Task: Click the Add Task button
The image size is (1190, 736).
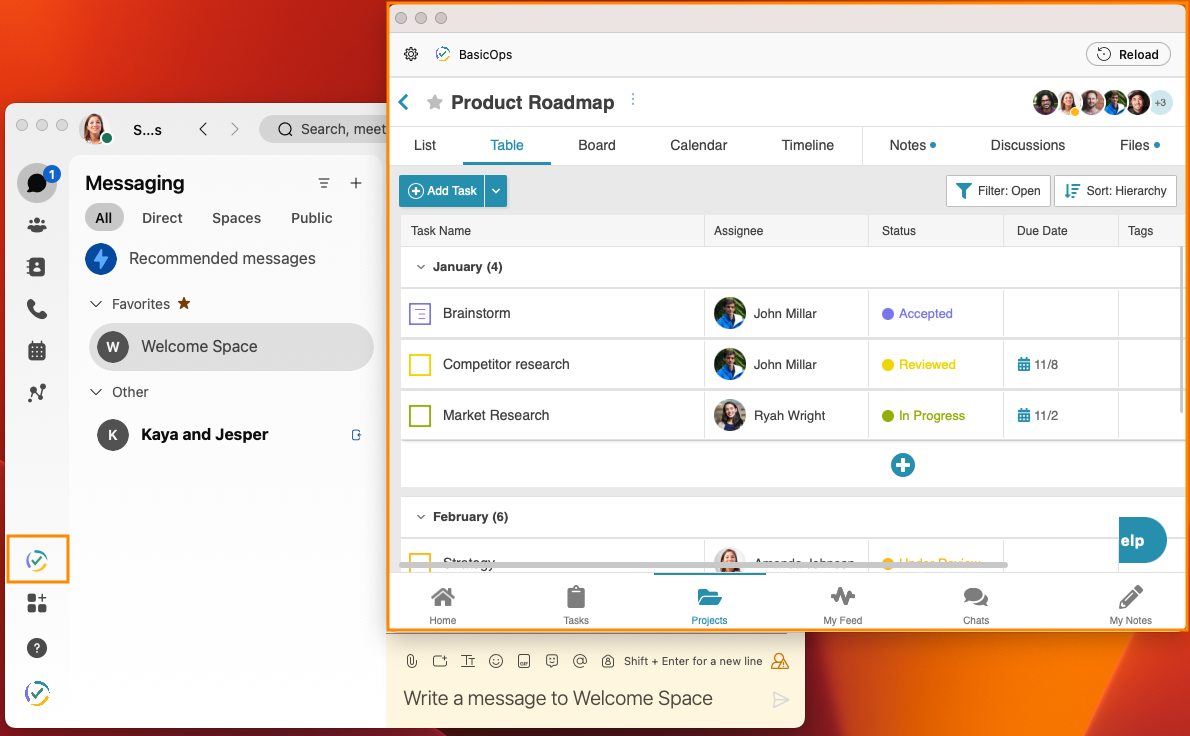Action: pos(442,191)
